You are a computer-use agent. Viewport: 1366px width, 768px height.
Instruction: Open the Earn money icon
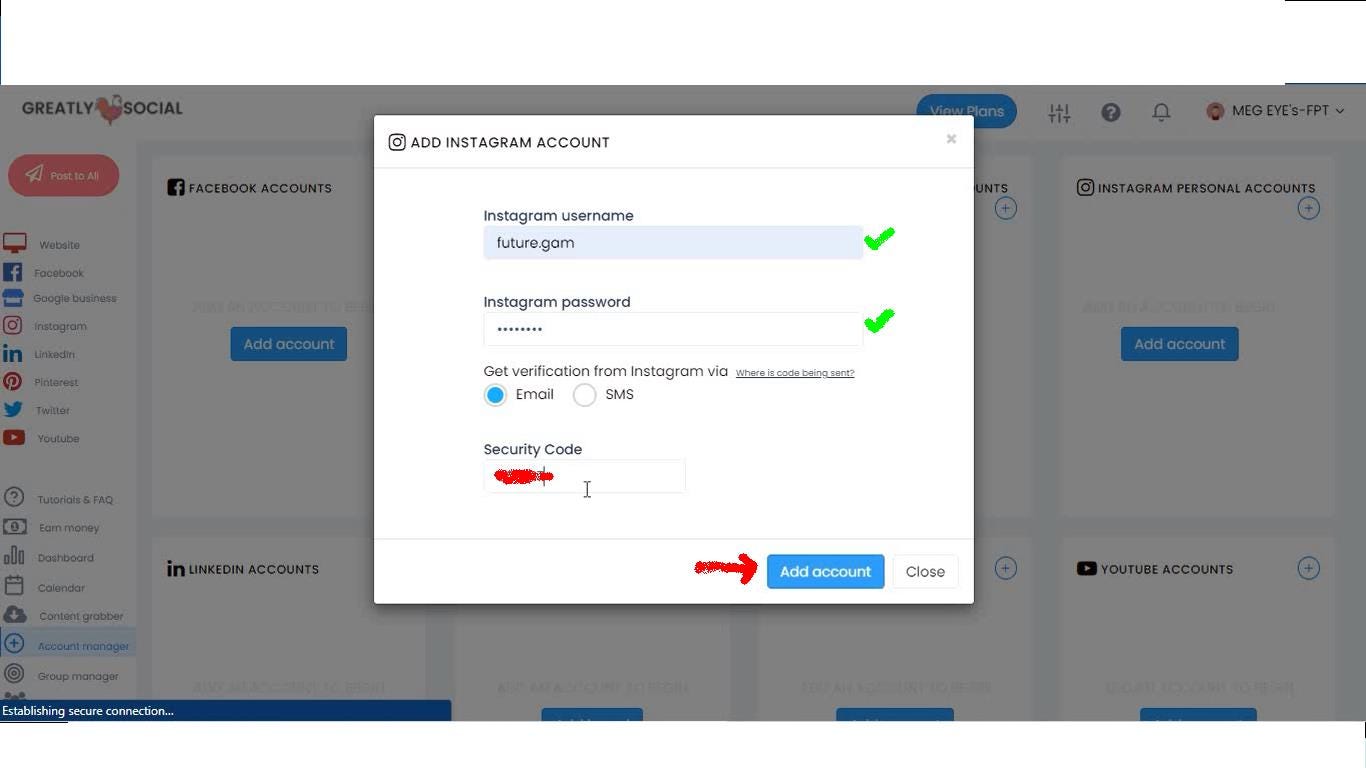14,526
